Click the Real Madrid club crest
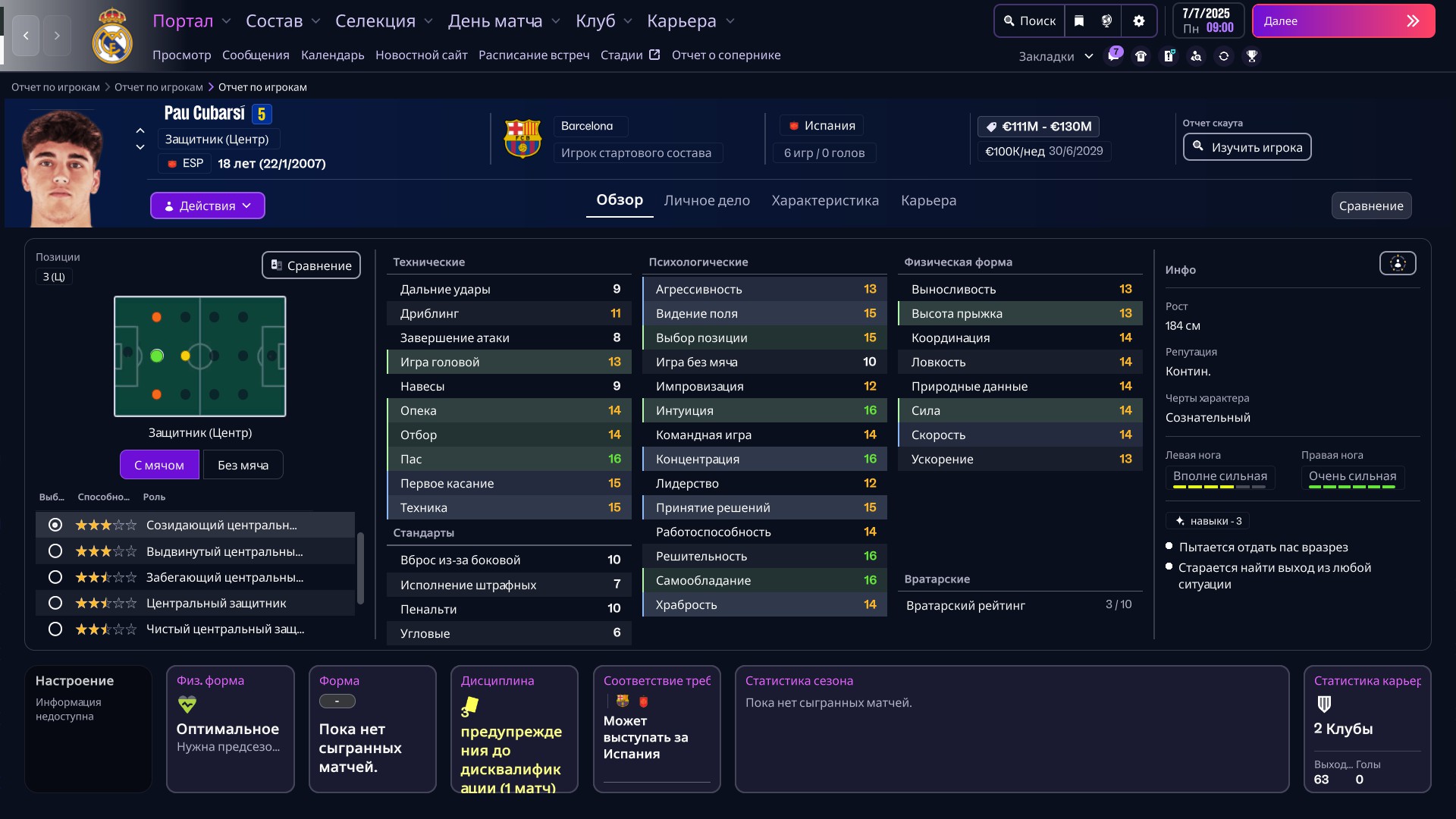1456x819 pixels. 111,36
